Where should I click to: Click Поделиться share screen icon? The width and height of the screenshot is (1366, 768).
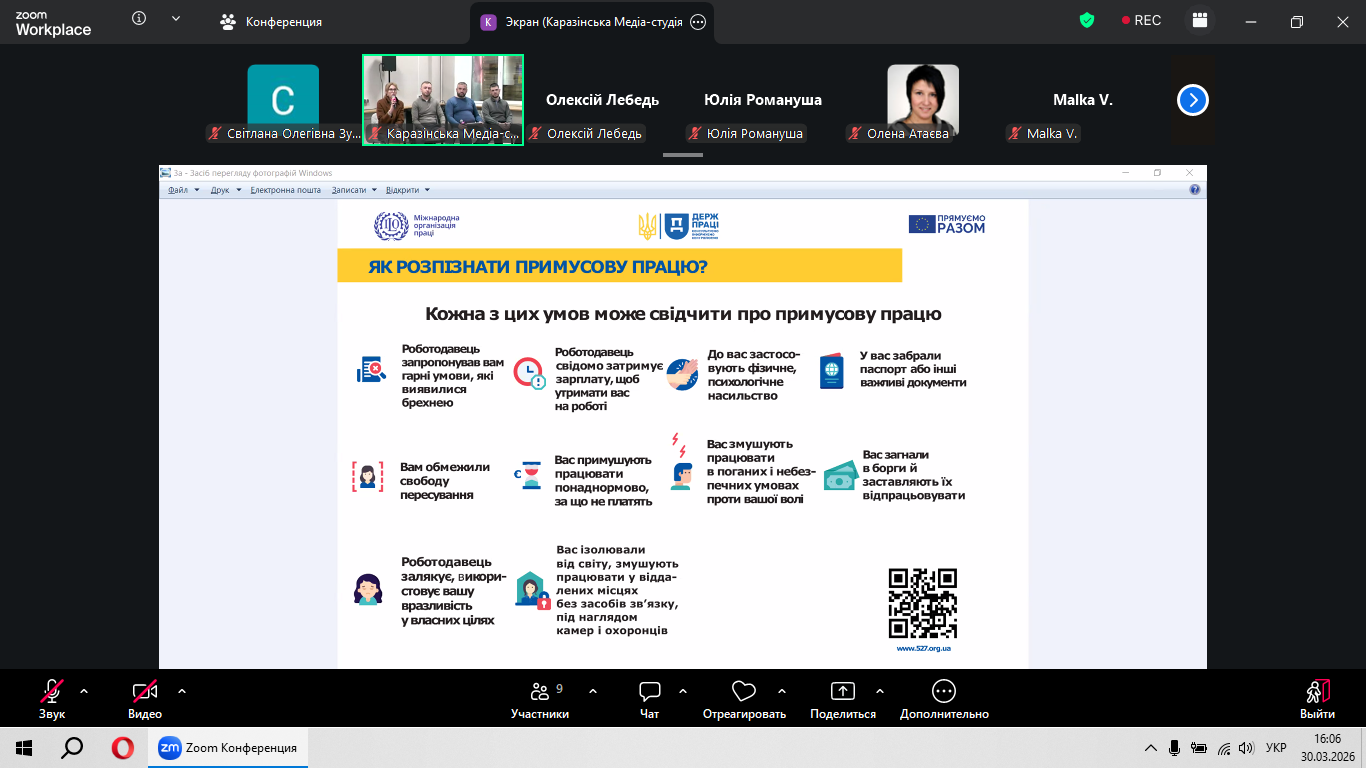pyautogui.click(x=843, y=699)
